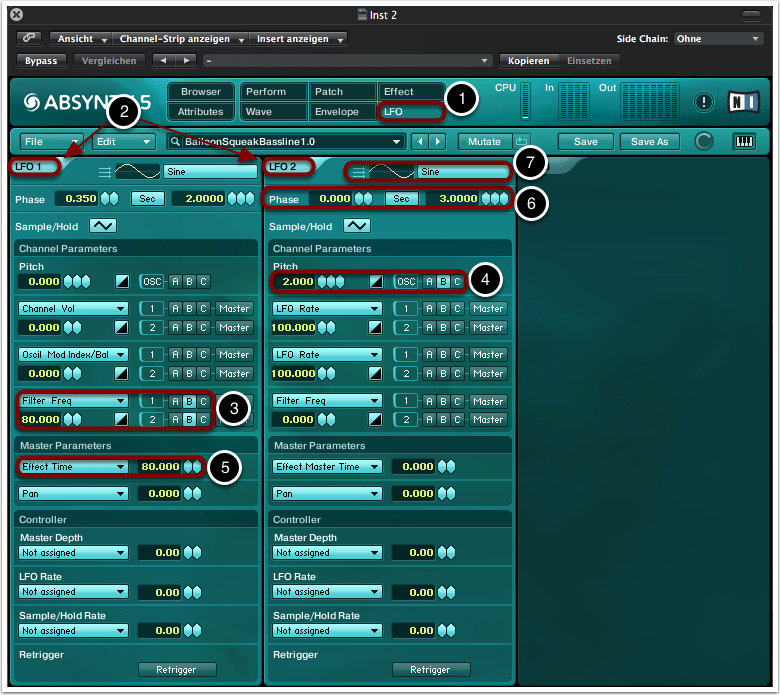Open the on-screen keyboard icon
780x695 pixels.
[x=744, y=142]
